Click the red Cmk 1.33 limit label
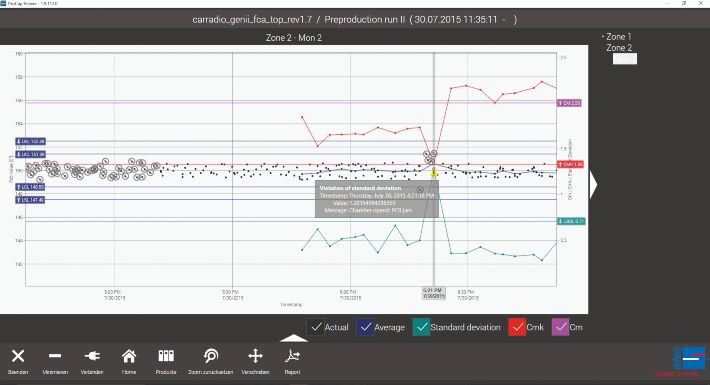The image size is (710, 385). tap(571, 164)
